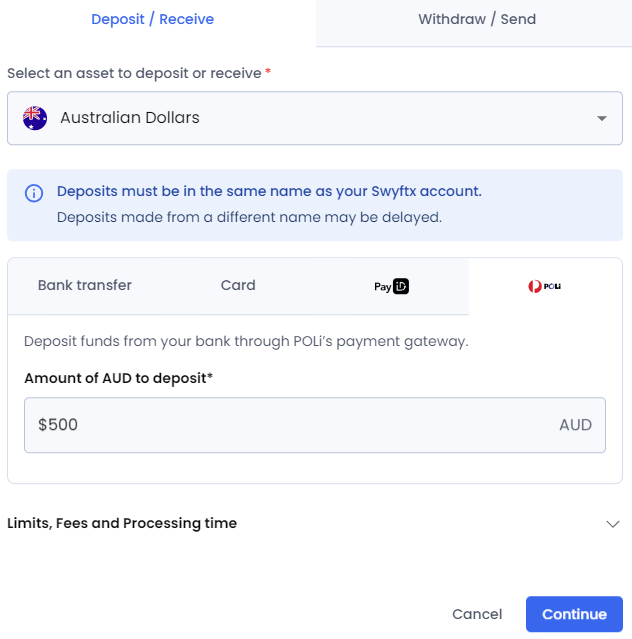Click the Australian flag icon
Viewport: 632px width, 639px height.
[35, 118]
